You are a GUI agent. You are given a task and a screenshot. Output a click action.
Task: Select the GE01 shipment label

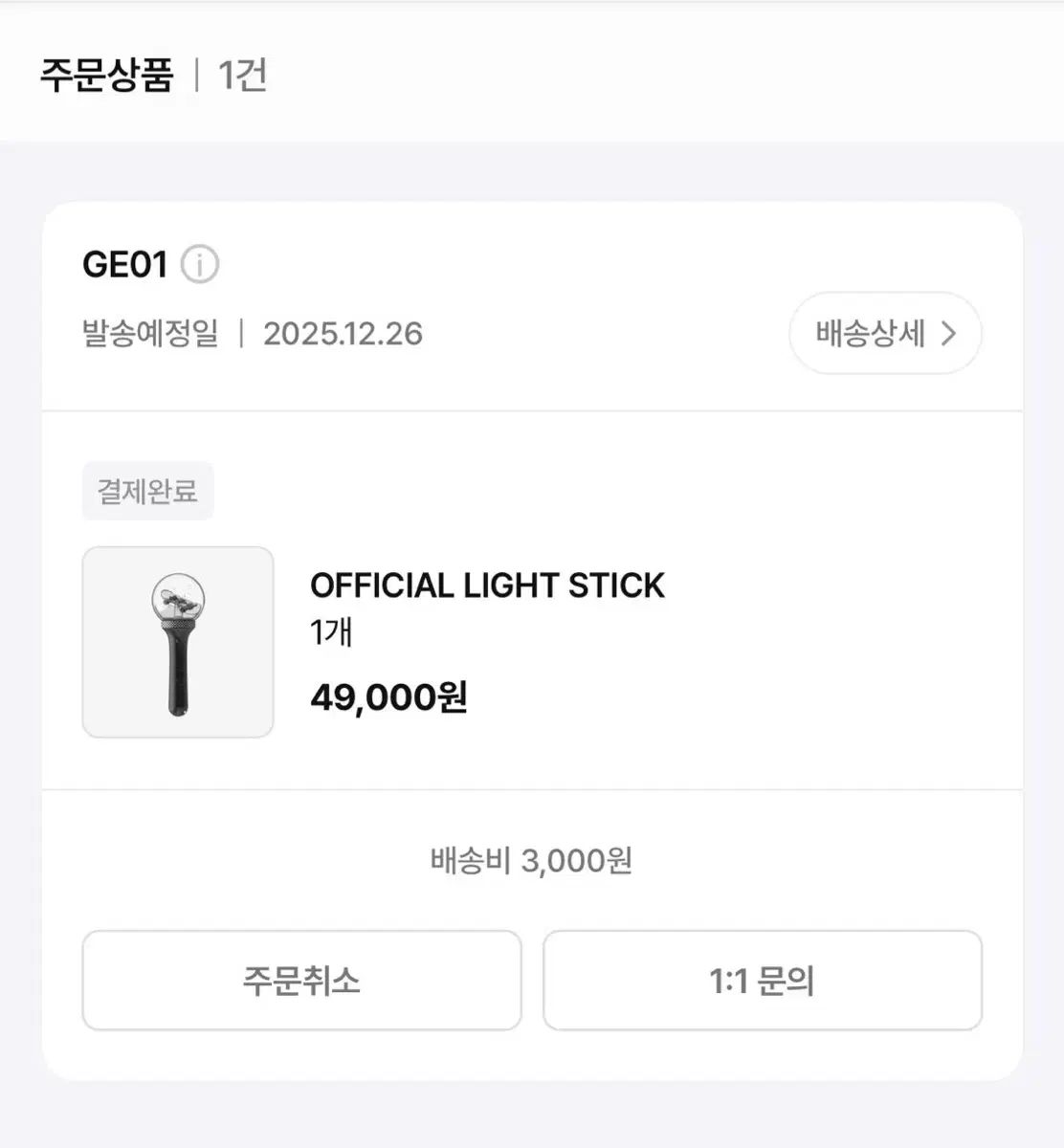click(x=125, y=264)
